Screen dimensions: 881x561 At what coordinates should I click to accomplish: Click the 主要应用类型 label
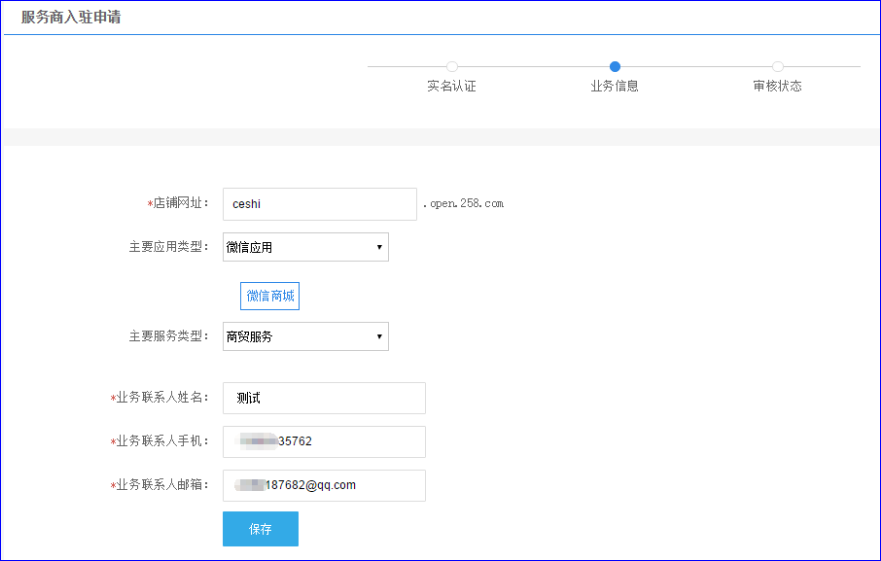[x=169, y=247]
